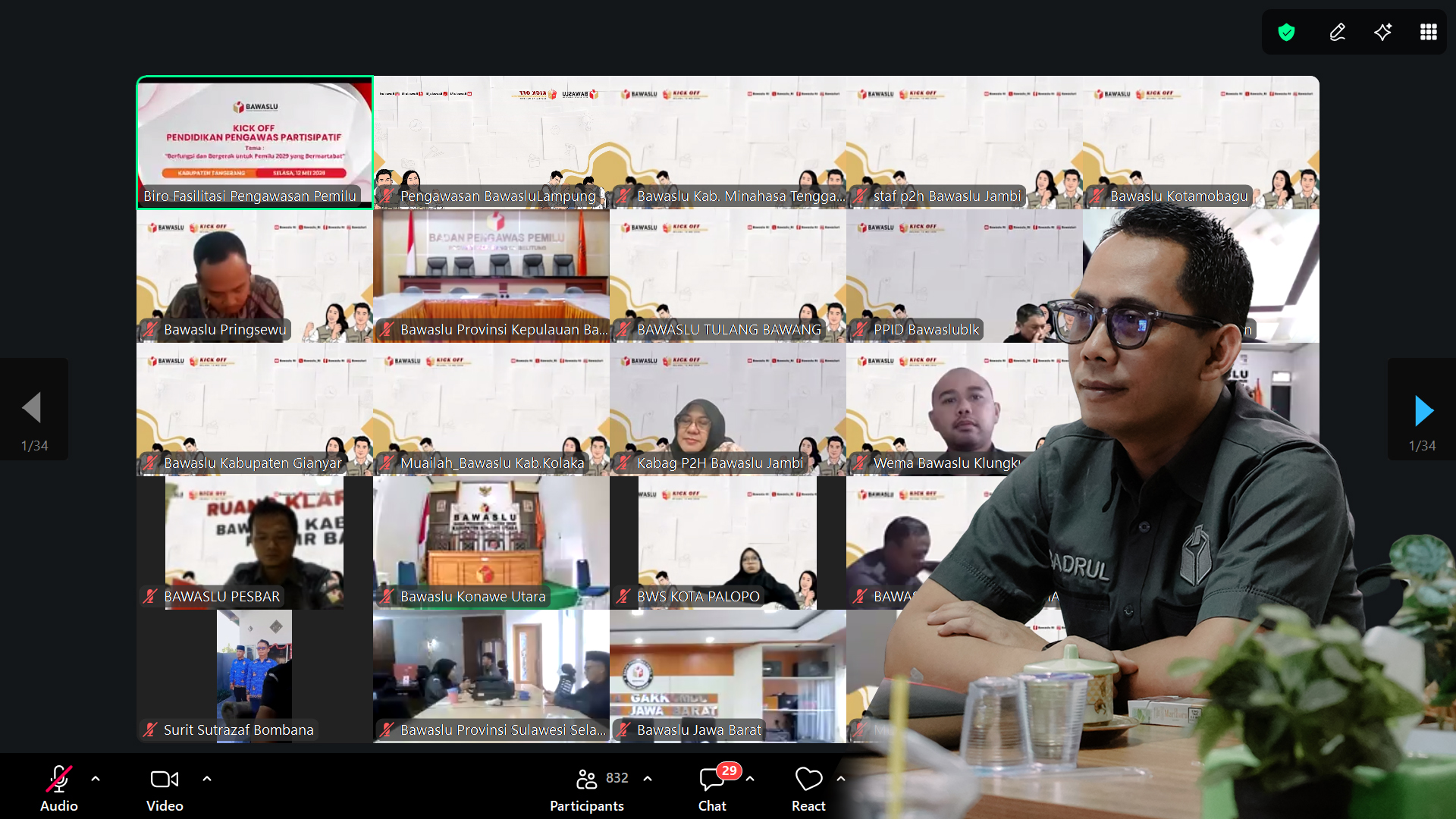Click muted mic icon on Bawaslu Pringsewu tile
Viewport: 1456px width, 819px height.
tap(150, 330)
